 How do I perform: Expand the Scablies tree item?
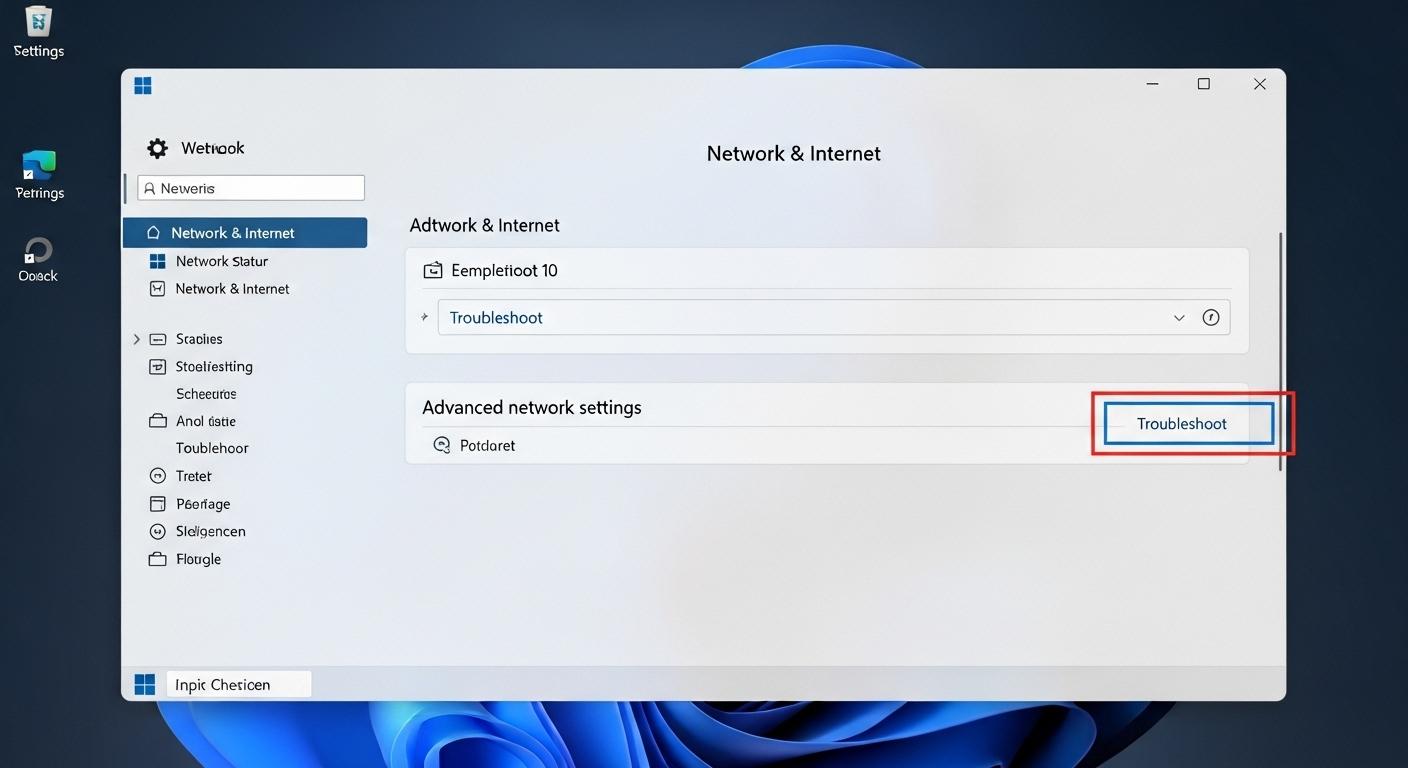137,338
